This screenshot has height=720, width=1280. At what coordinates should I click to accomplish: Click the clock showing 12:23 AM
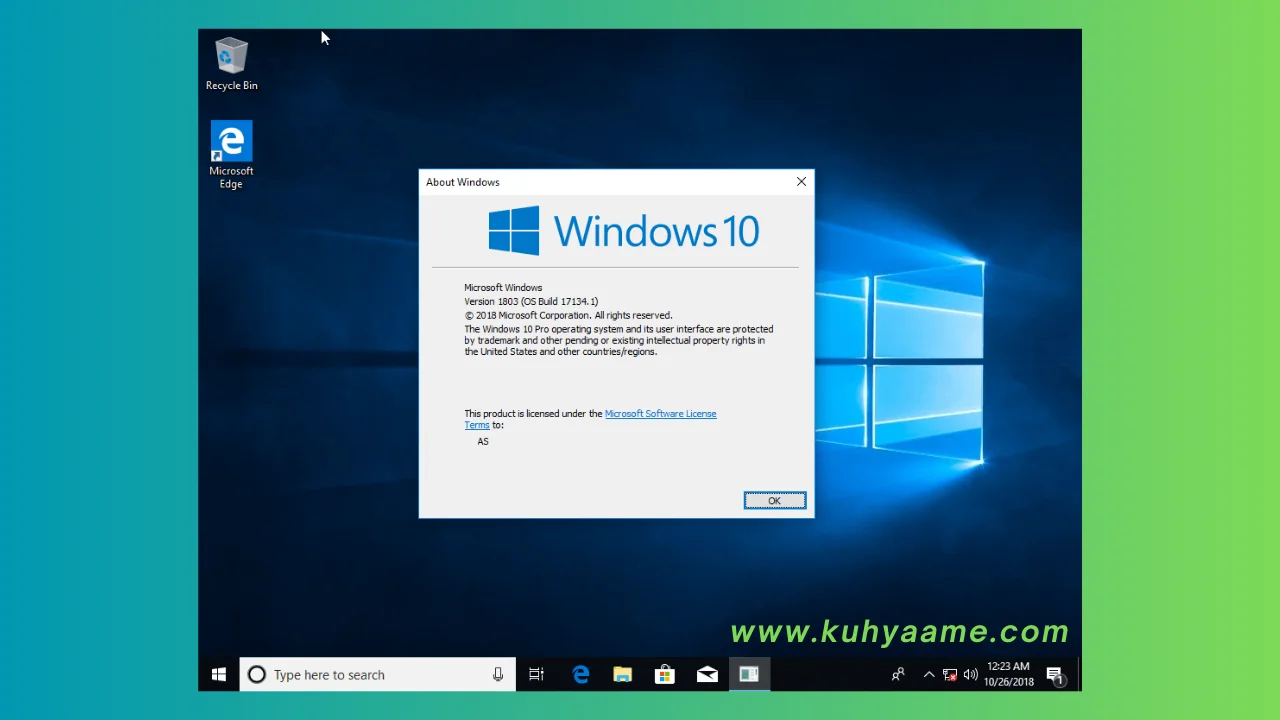click(1008, 675)
